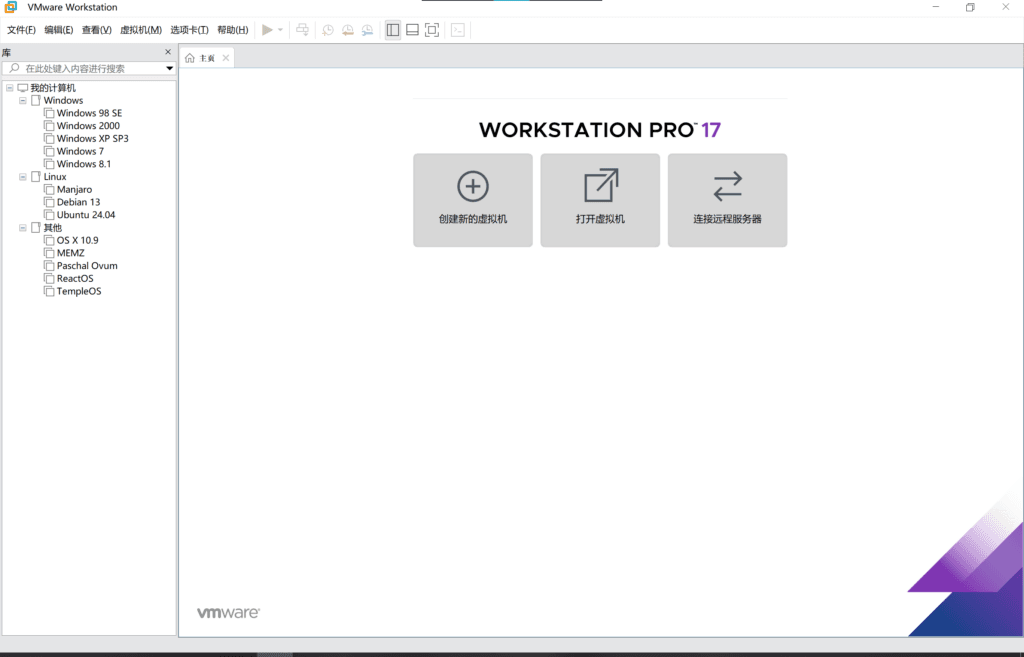Open the library search dropdown arrow
1024x657 pixels.
(x=170, y=68)
